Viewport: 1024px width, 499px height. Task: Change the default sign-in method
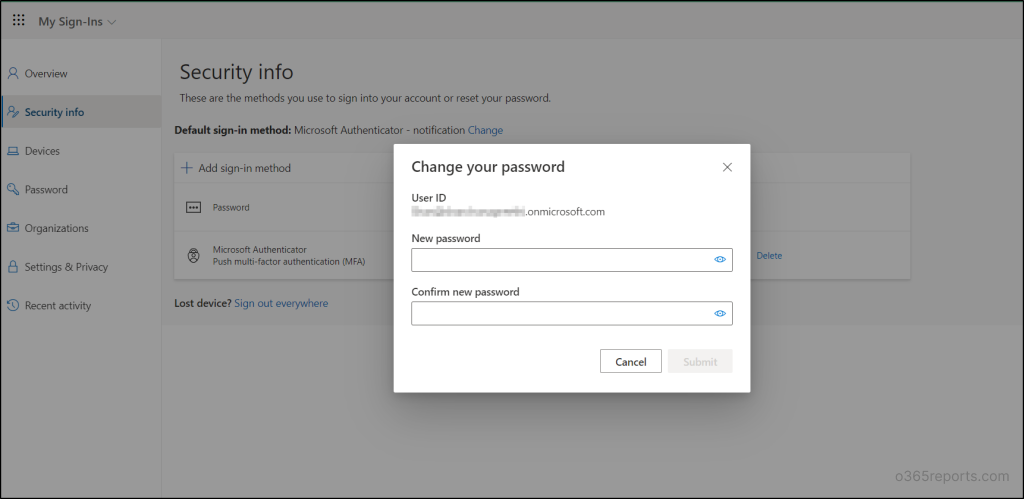[485, 130]
